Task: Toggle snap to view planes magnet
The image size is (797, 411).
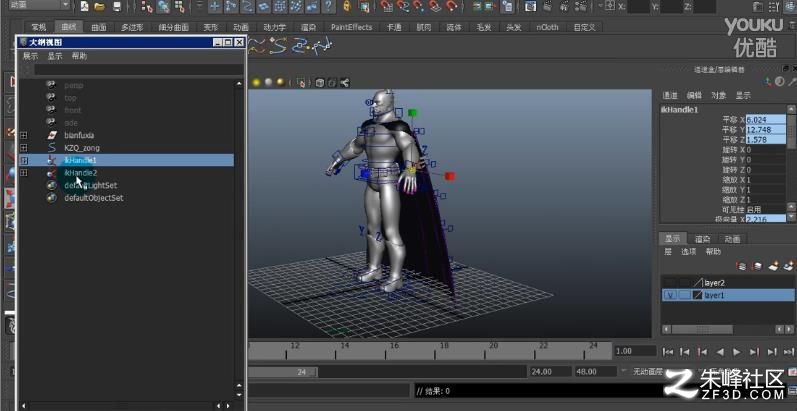Action: pos(434,6)
